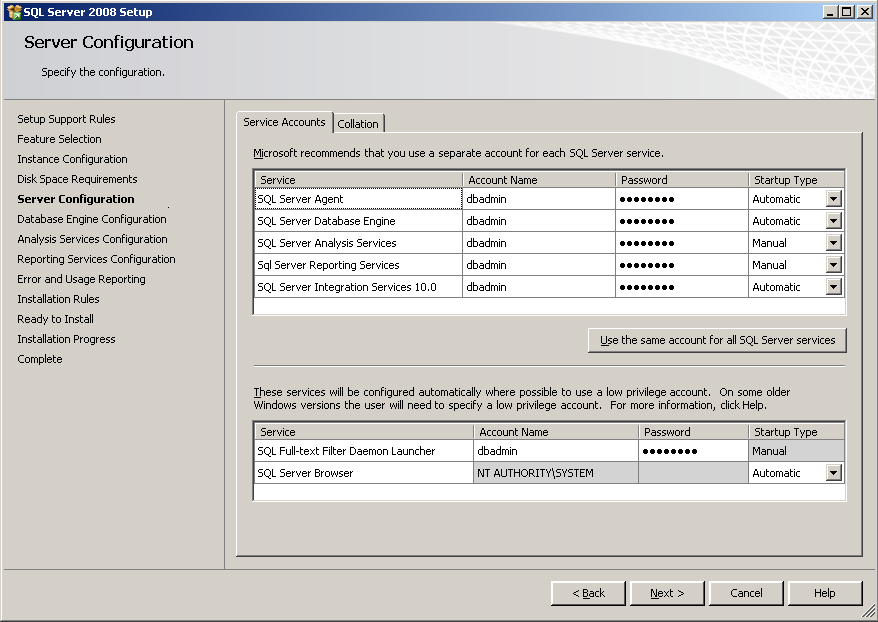Screen dimensions: 878x622
Task: Click the NT AUTHORITY\SYSTEM account cell
Action: pos(555,473)
